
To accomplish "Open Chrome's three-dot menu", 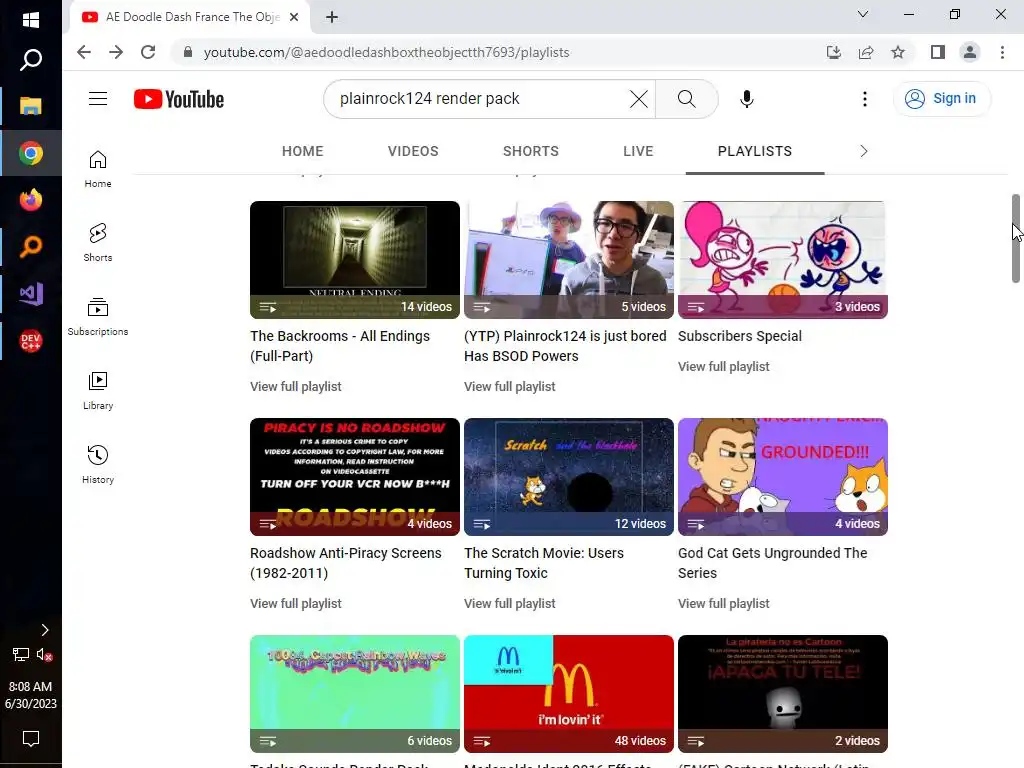I will click(x=1002, y=52).
